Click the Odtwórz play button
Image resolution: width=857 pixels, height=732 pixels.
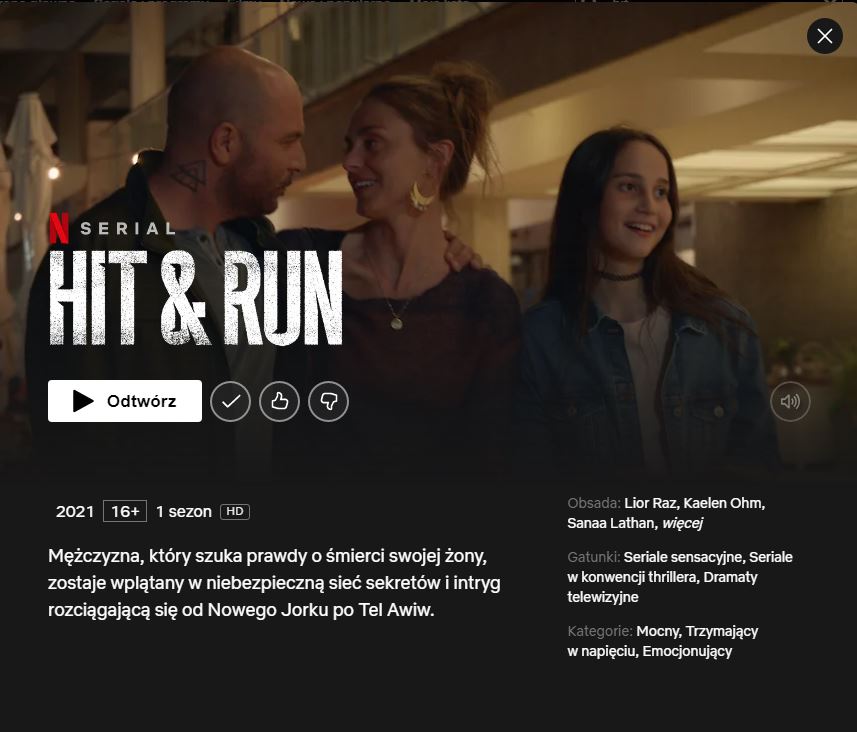point(125,401)
